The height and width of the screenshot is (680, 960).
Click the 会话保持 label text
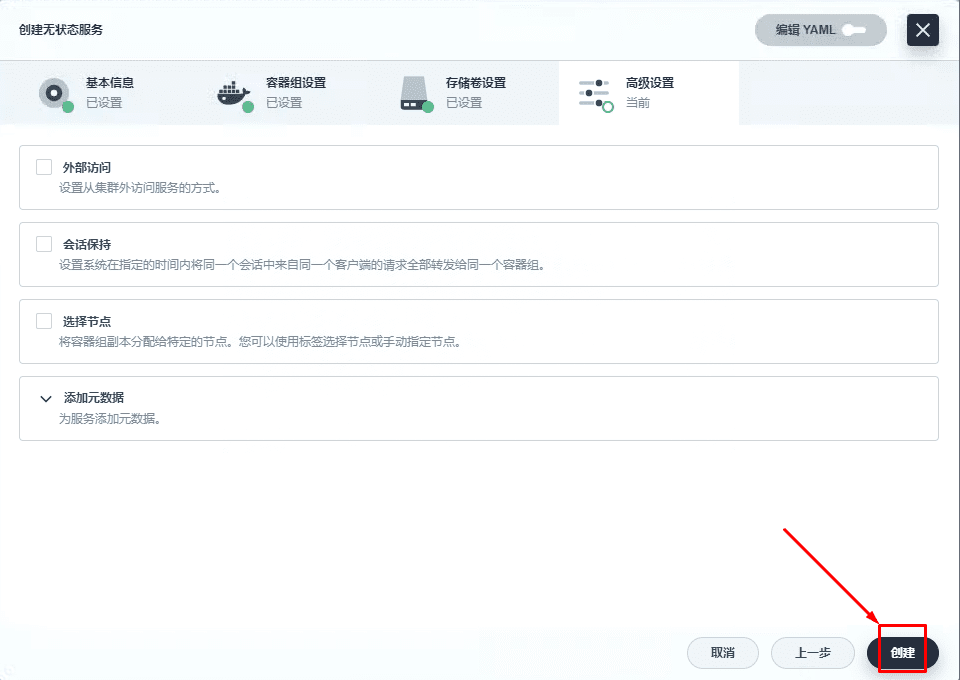click(87, 245)
